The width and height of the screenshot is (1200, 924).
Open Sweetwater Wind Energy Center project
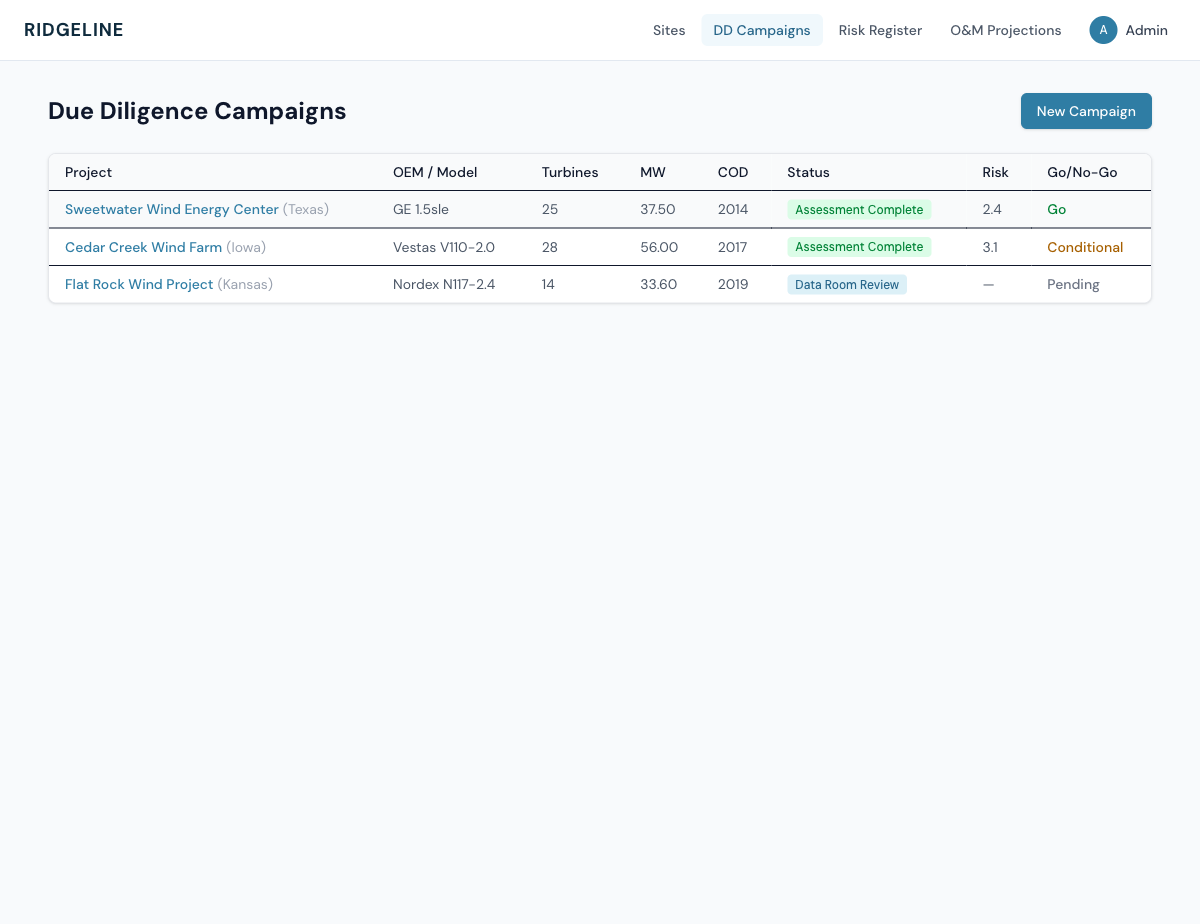click(172, 210)
